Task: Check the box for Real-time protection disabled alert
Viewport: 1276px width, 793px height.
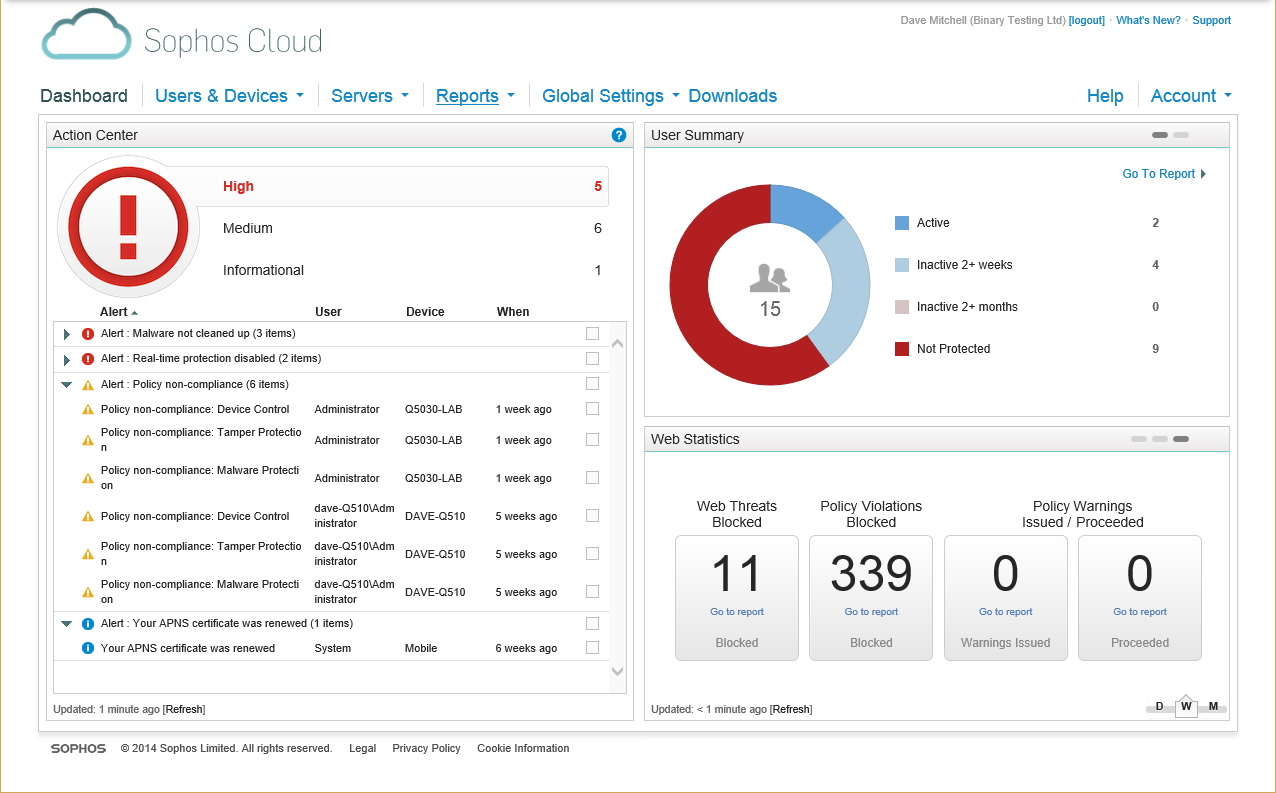Action: click(x=592, y=358)
